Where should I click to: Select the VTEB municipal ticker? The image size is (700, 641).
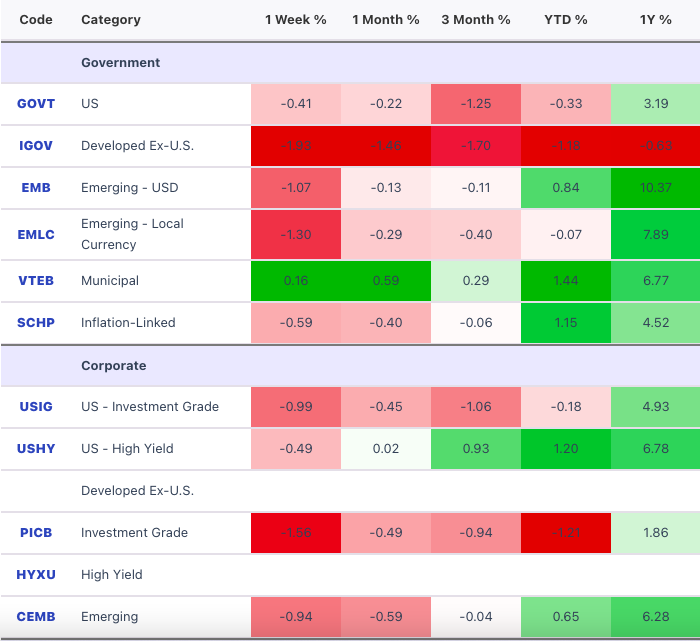36,280
